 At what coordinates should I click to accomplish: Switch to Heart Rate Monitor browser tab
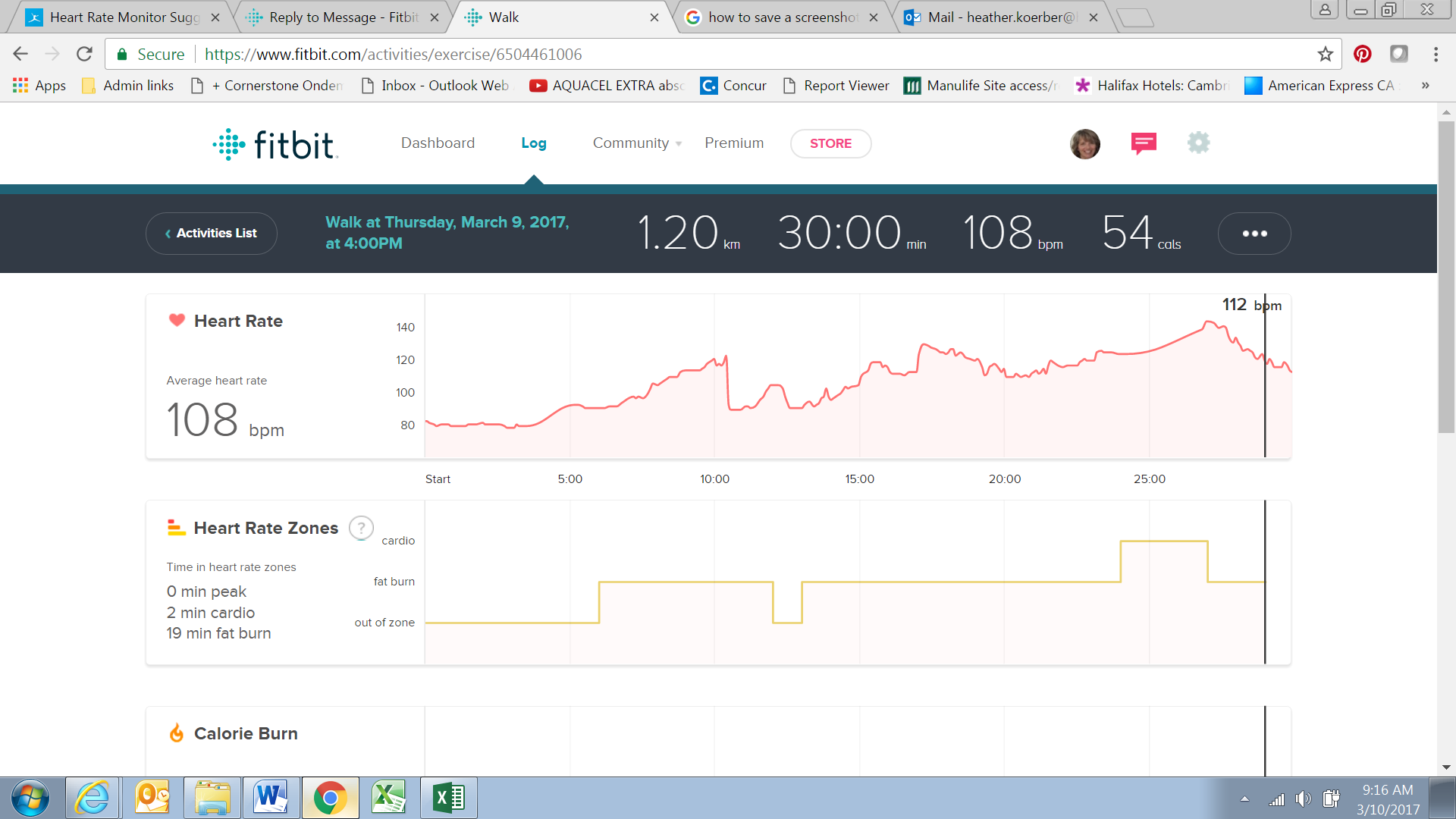121,17
